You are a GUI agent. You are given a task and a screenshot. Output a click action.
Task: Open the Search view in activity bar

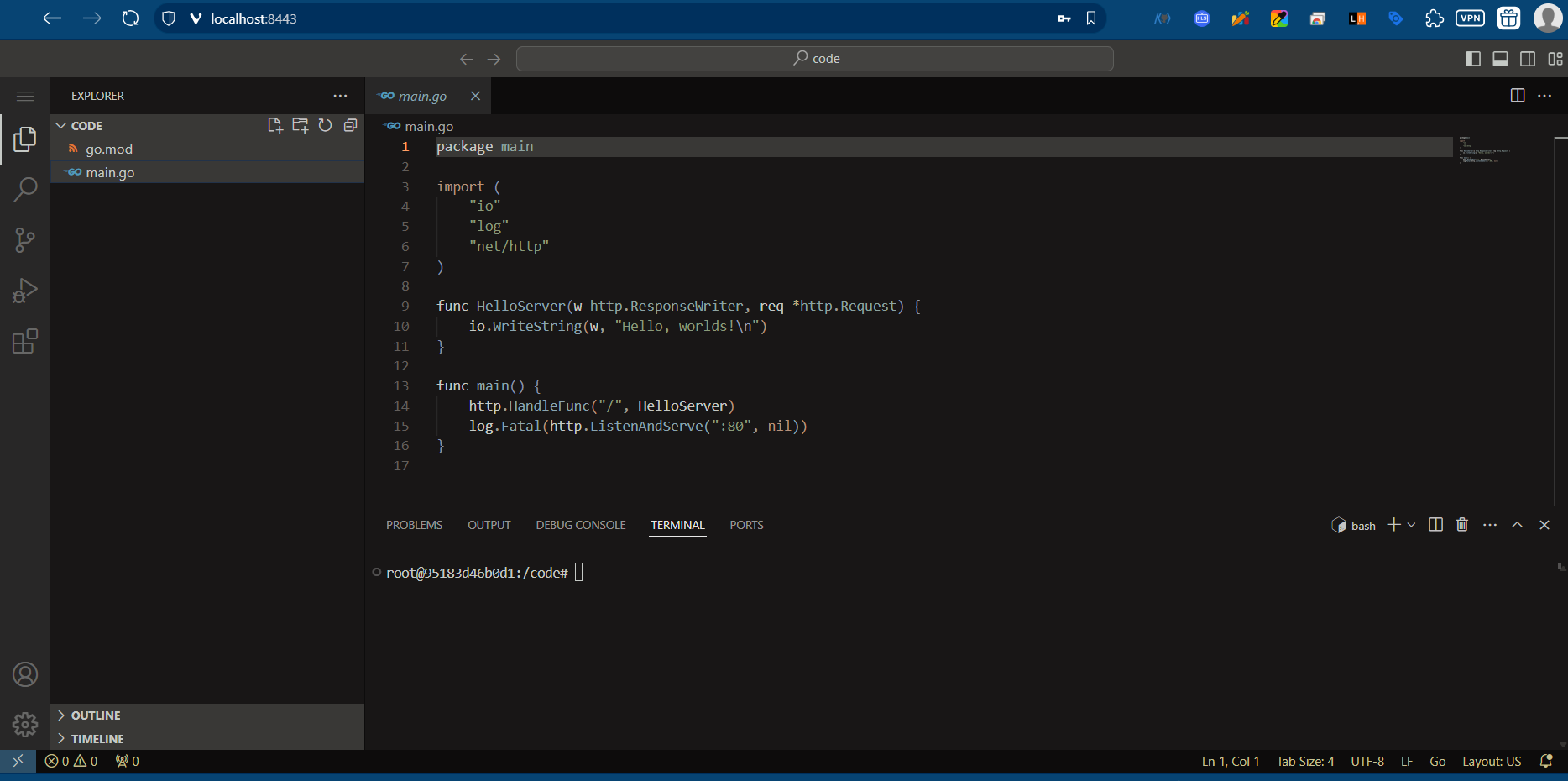[25, 190]
